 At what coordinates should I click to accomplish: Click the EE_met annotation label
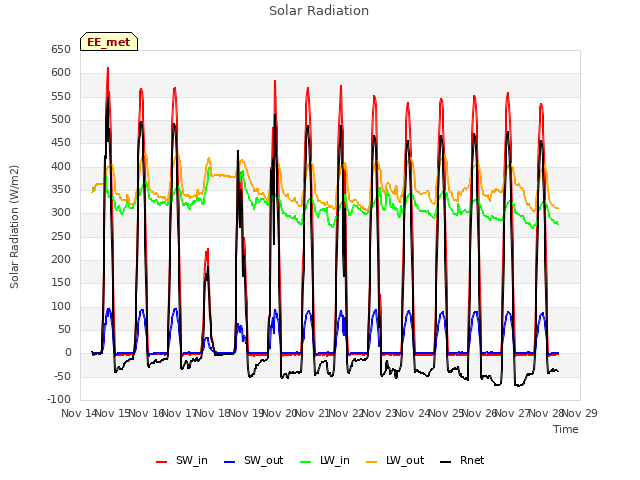[109, 42]
